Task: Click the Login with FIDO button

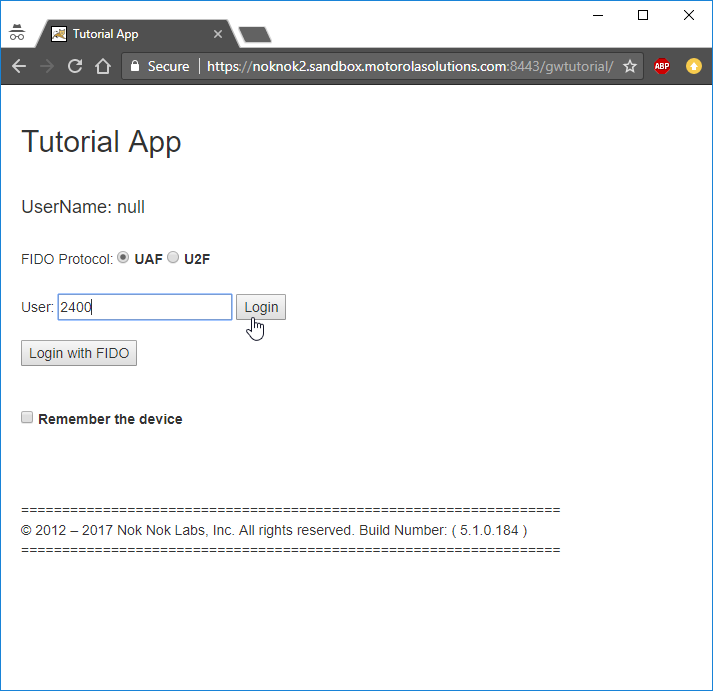Action: (79, 353)
